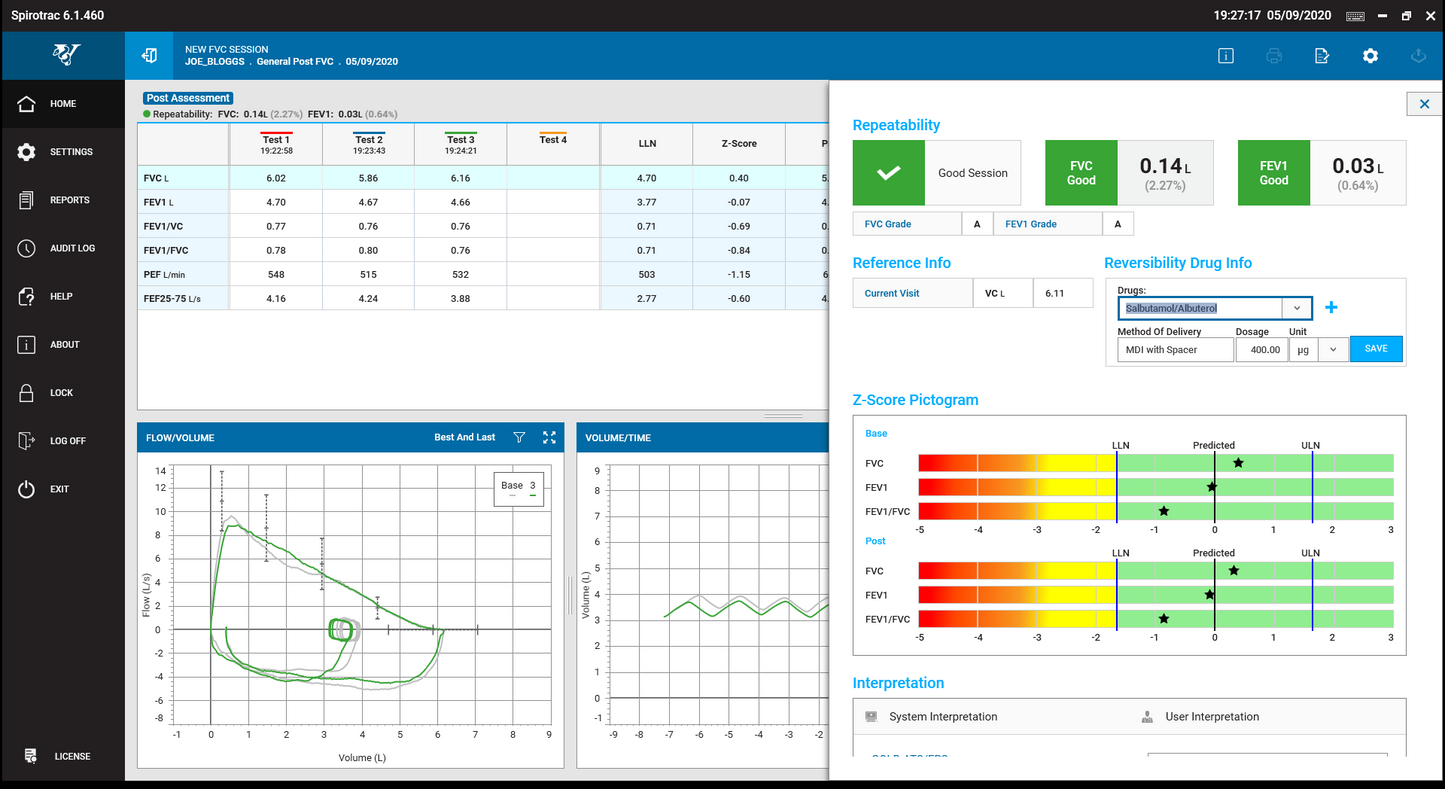Open the Best And Last display selector

pyautogui.click(x=467, y=437)
